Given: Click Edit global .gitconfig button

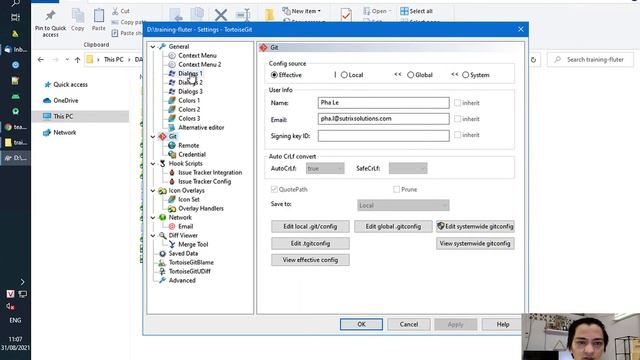Looking at the screenshot, I should pos(393,227).
